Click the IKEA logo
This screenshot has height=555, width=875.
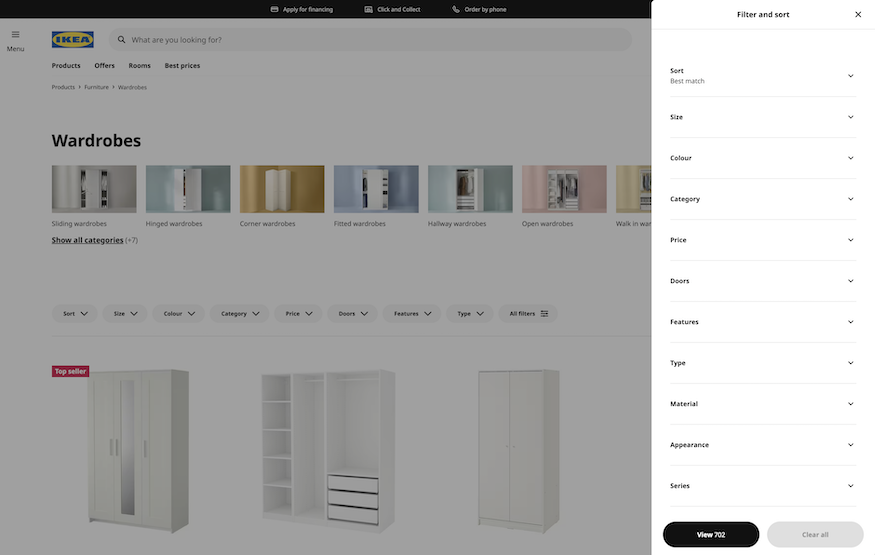click(x=73, y=40)
